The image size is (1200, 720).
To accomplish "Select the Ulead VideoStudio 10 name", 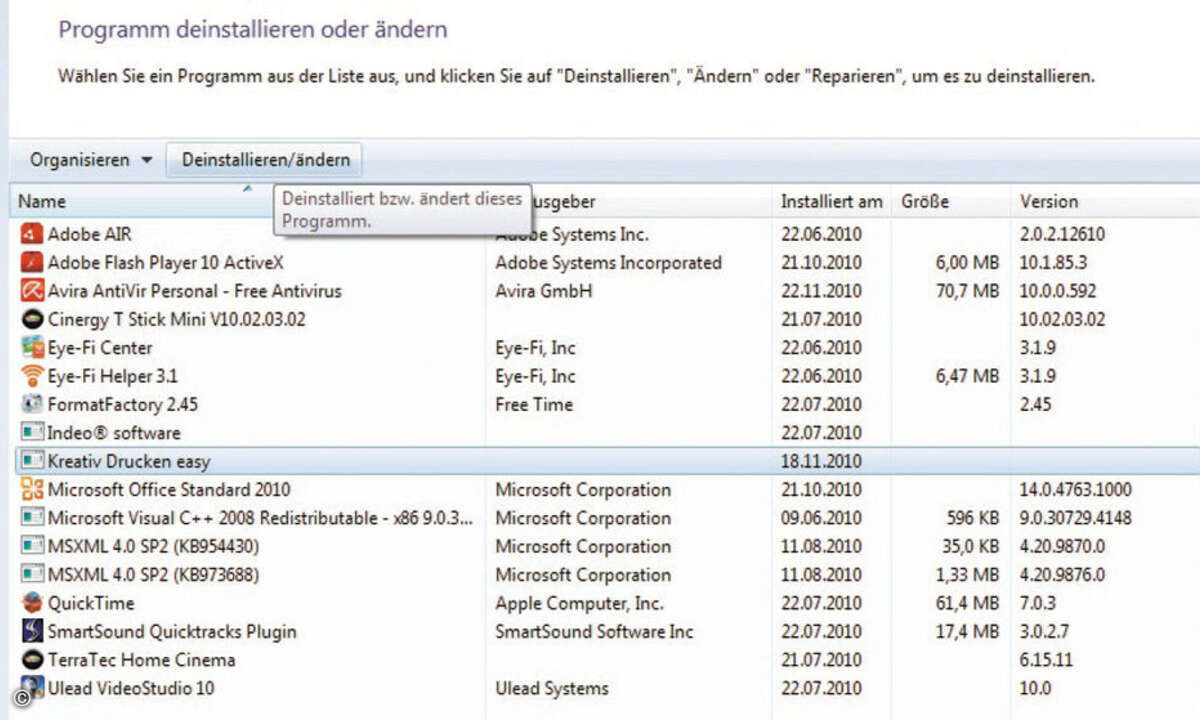I will point(131,688).
